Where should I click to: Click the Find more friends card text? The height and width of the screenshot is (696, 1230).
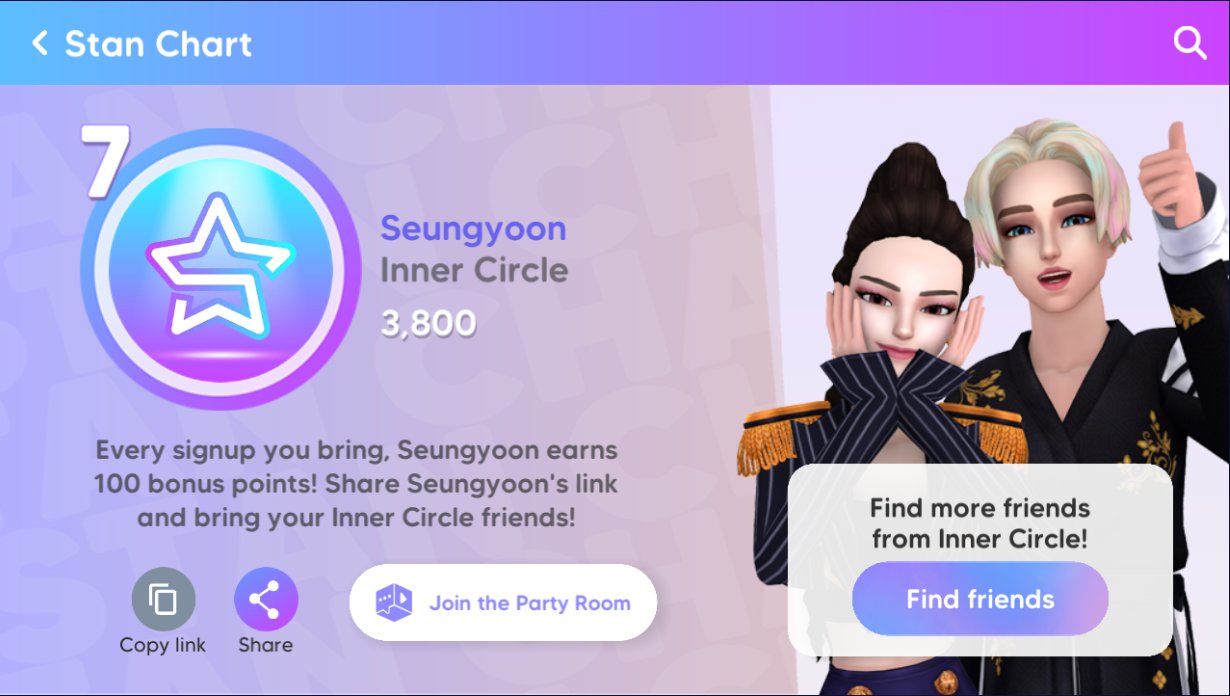(980, 523)
